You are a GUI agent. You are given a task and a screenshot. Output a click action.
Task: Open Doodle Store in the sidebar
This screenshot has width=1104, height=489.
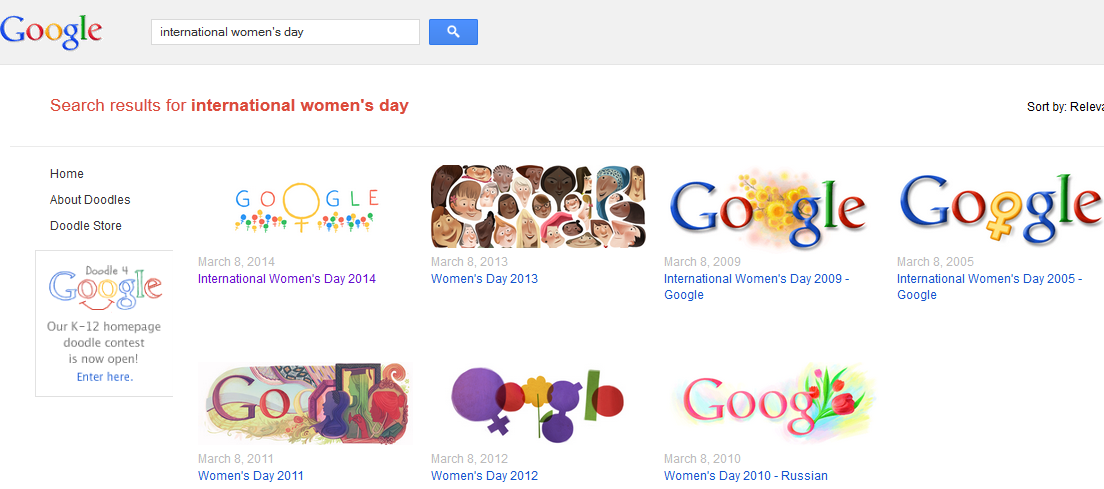[x=86, y=226]
